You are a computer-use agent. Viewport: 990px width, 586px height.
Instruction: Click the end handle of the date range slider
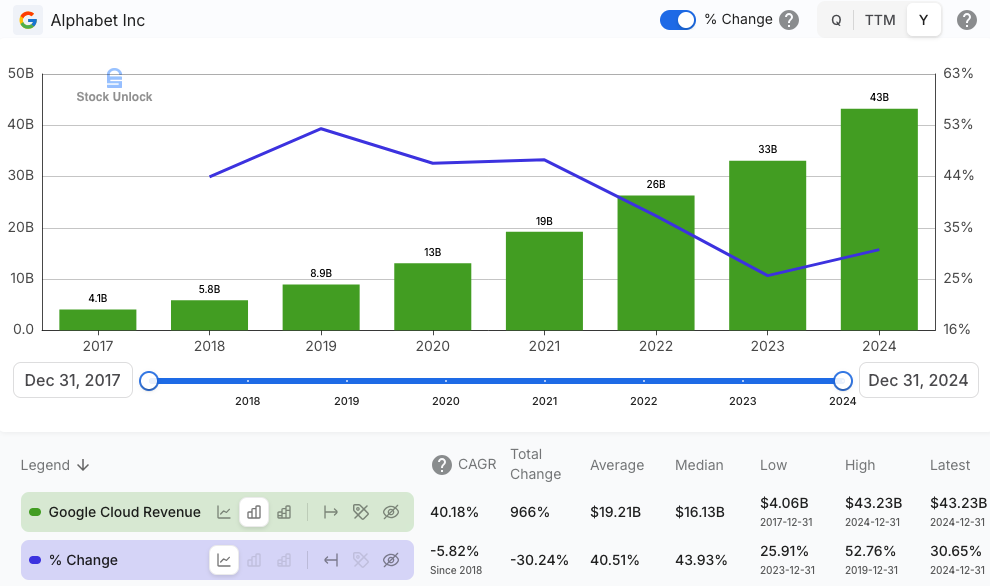coord(842,381)
